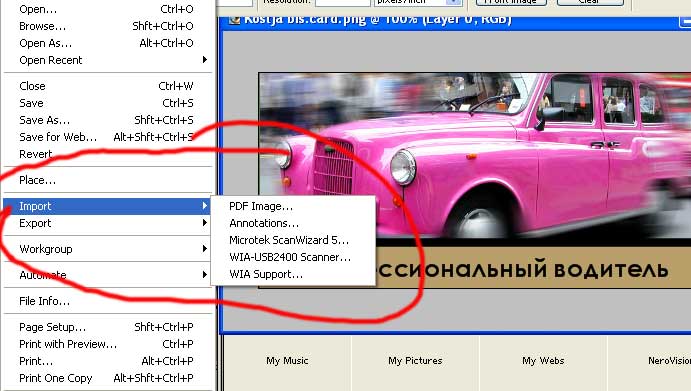Choose Close in the File menu
Screen dimensions: 691x391
coord(108,86)
